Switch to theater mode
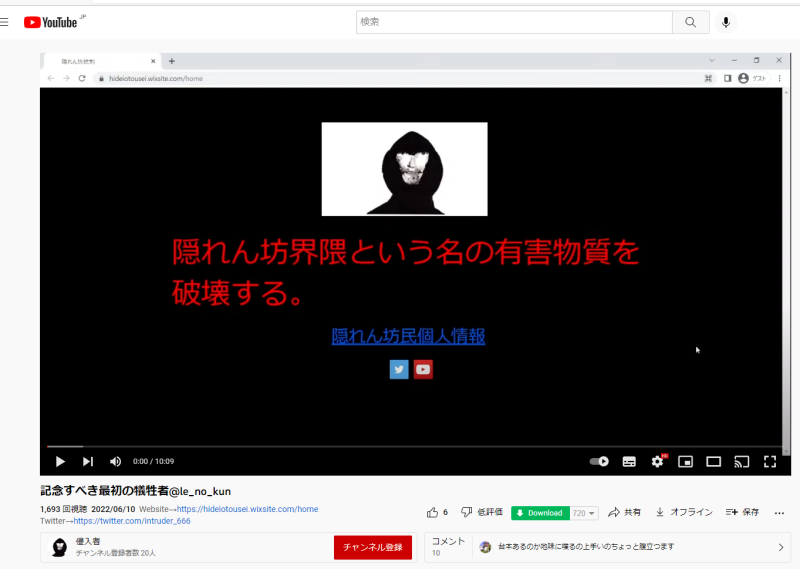This screenshot has height=569, width=800. tap(713, 461)
